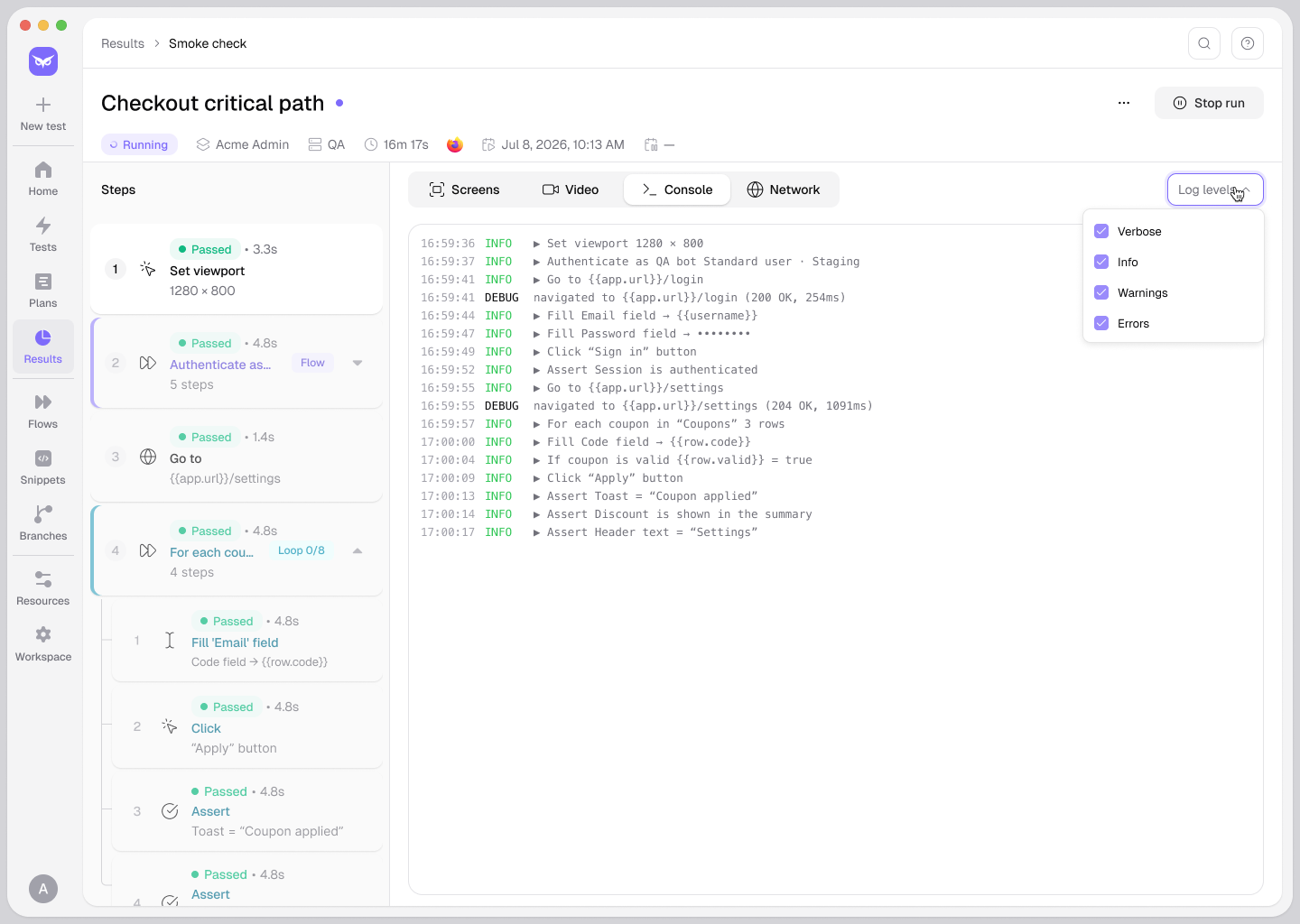
Task: Click the Firefox browser icon
Action: 455,144
